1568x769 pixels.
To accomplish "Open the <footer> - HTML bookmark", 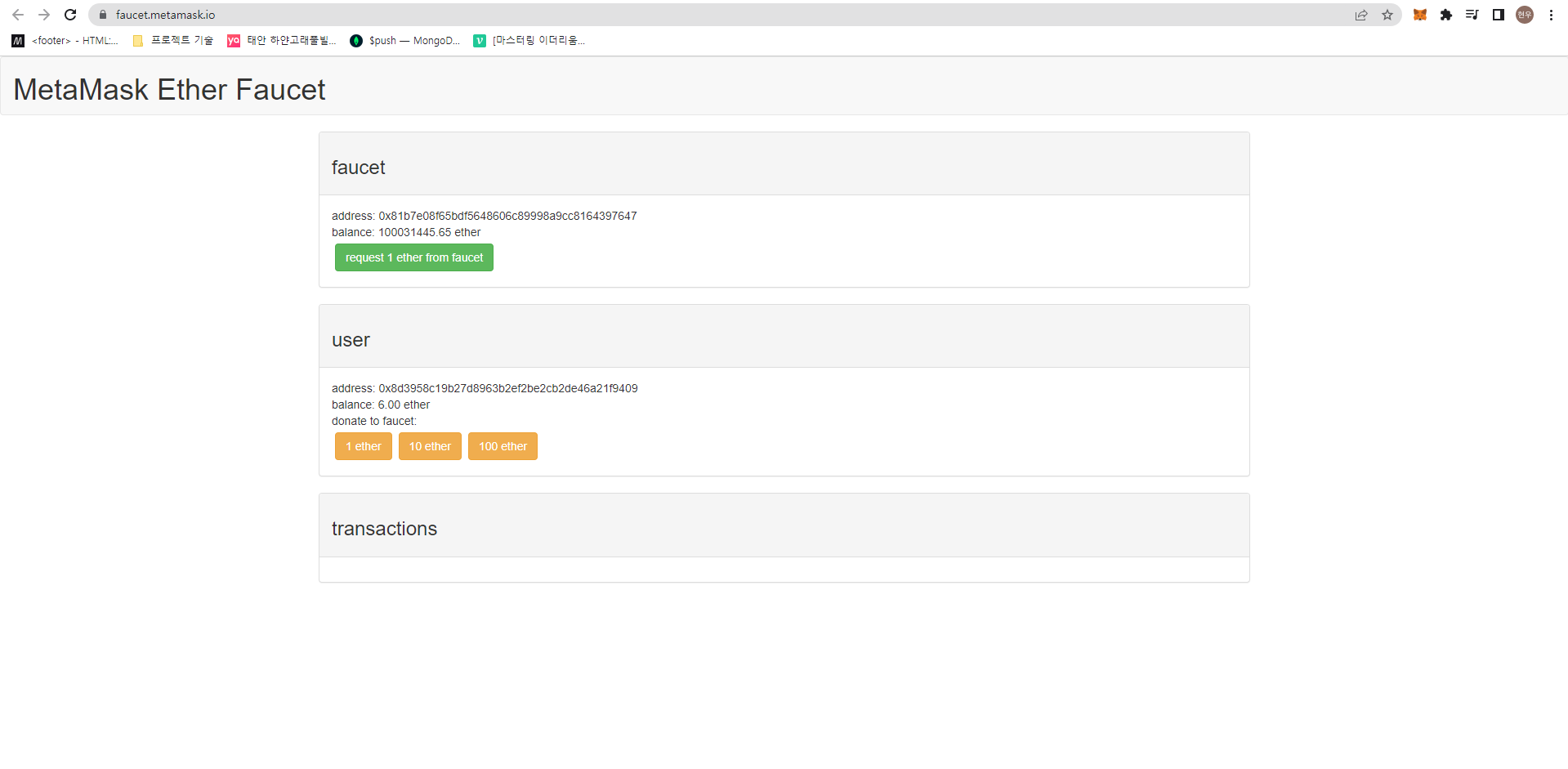I will click(65, 41).
